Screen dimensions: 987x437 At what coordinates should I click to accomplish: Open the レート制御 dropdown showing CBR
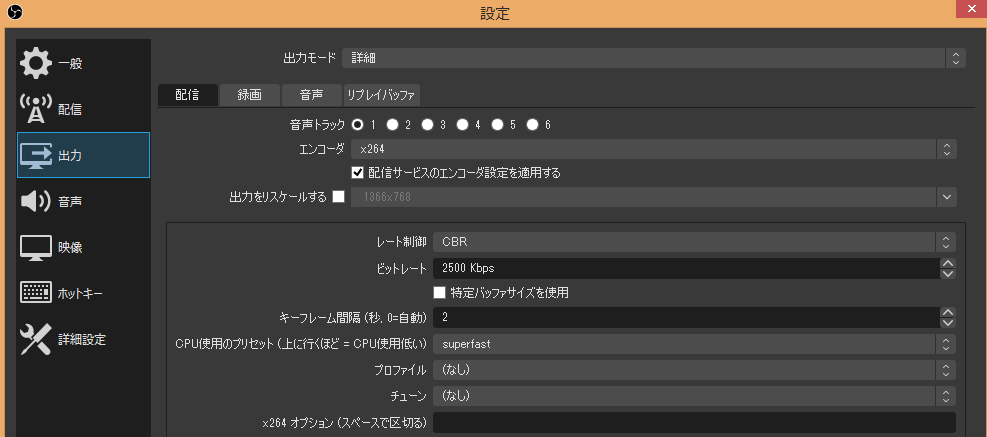tap(694, 242)
